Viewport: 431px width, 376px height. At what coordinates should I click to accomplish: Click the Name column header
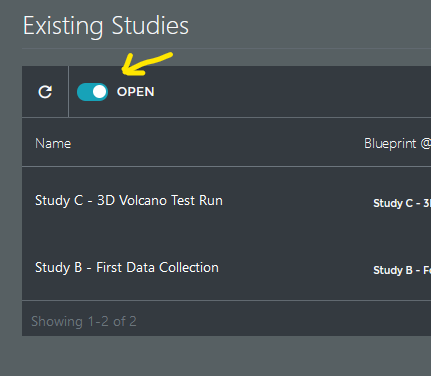[x=53, y=144]
